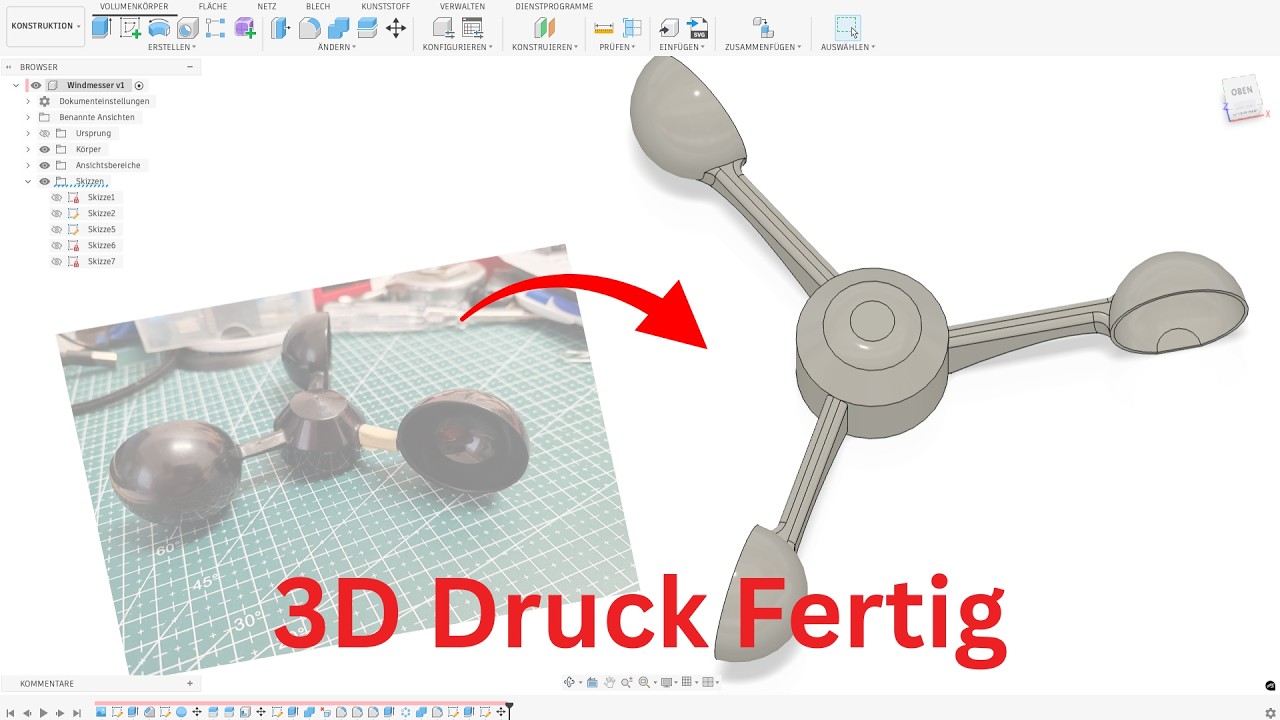
Task: Play the timeline
Action: point(43,713)
